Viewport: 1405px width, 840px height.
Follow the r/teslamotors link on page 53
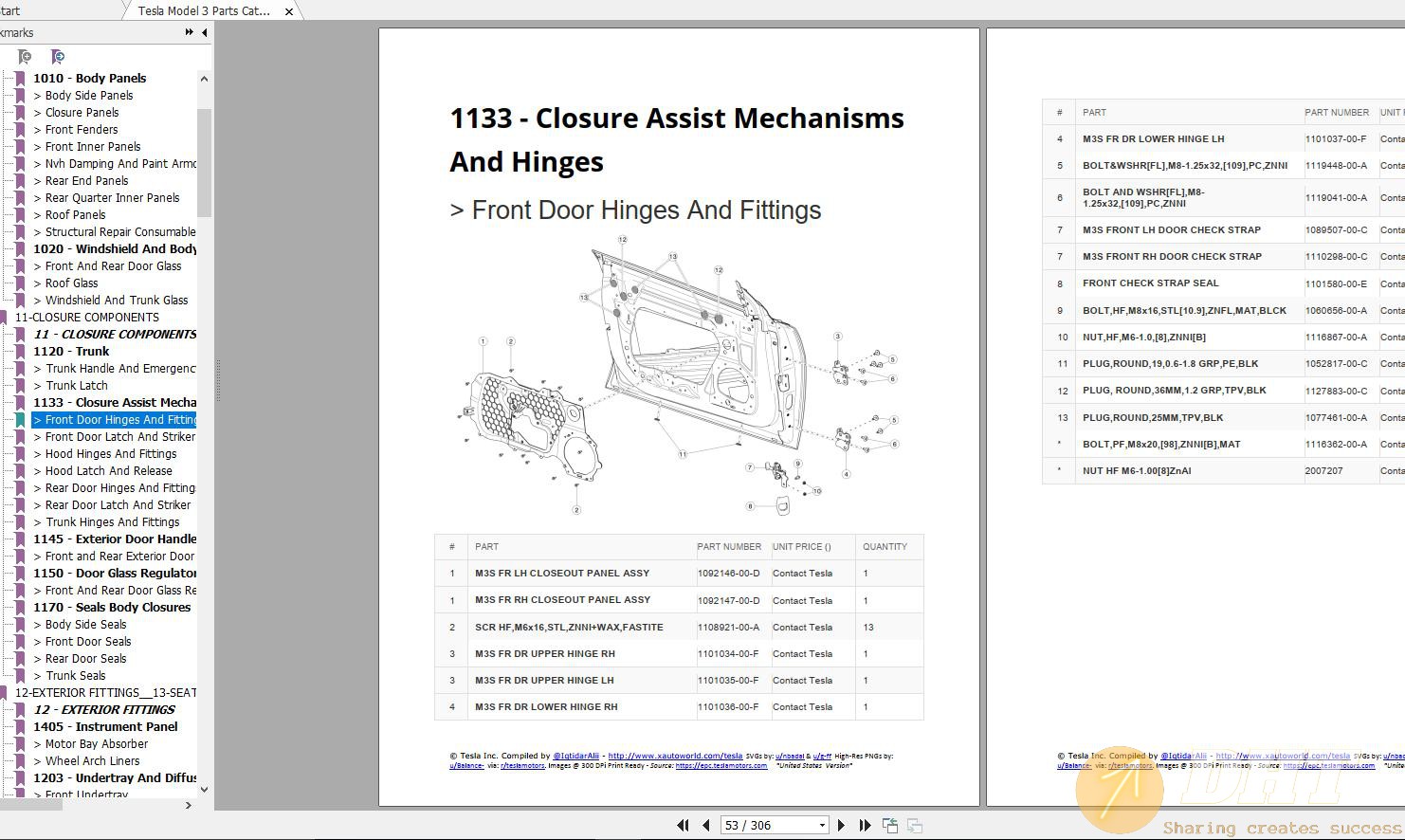coord(522,766)
